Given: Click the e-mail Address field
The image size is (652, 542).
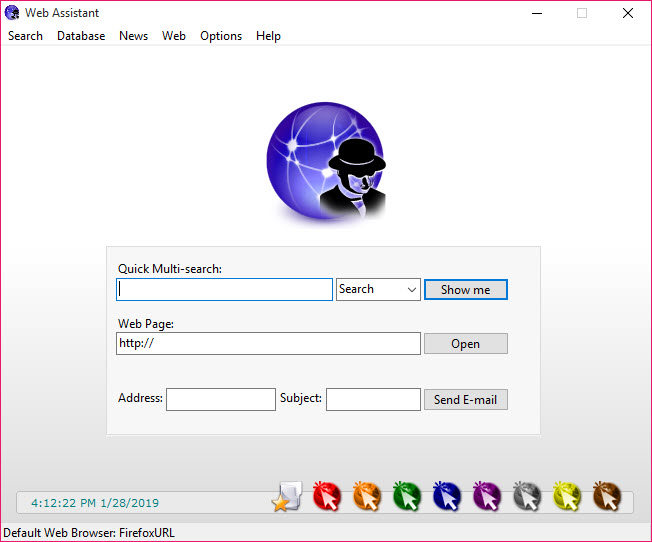Looking at the screenshot, I should click(x=221, y=399).
